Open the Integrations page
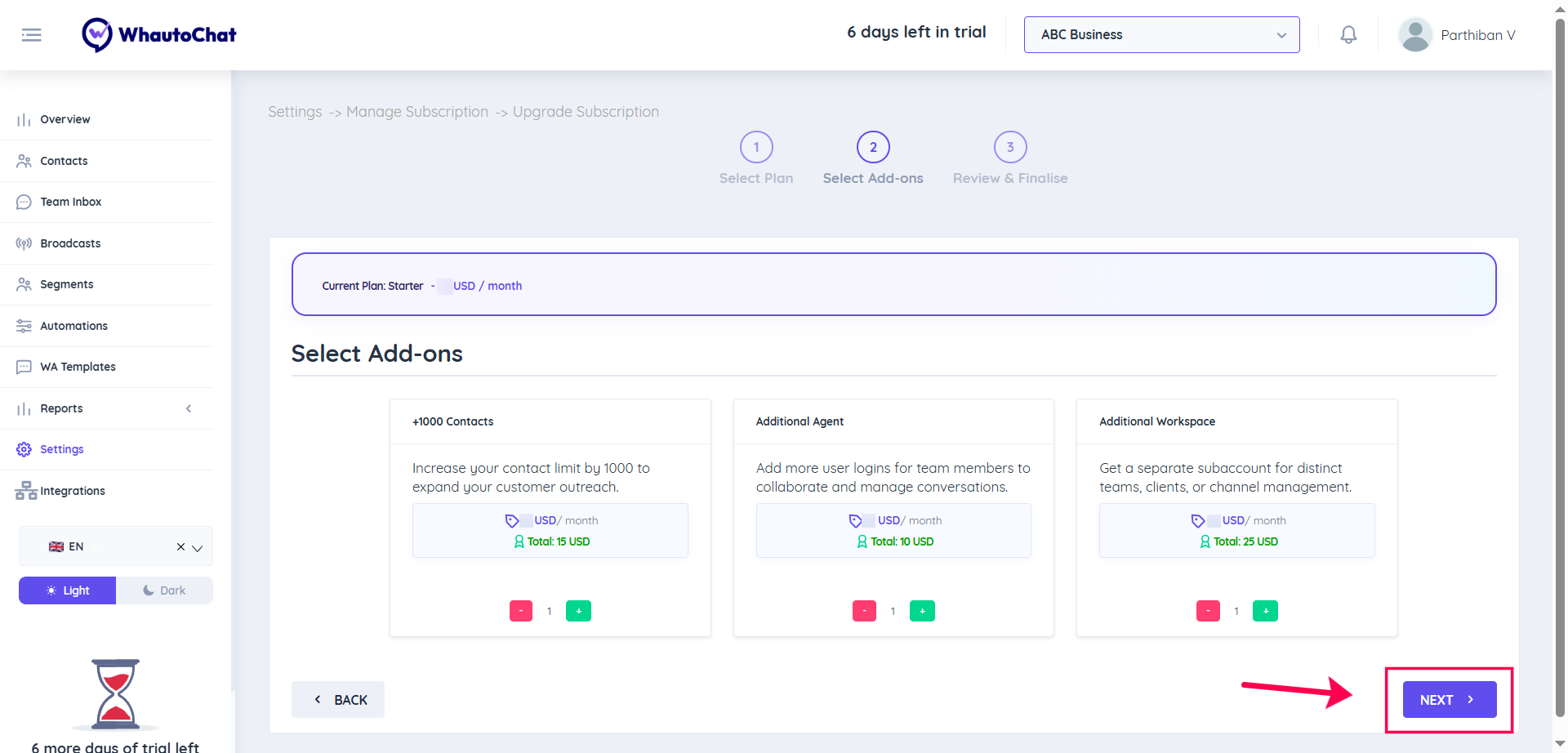The height and width of the screenshot is (753, 1568). tap(72, 491)
